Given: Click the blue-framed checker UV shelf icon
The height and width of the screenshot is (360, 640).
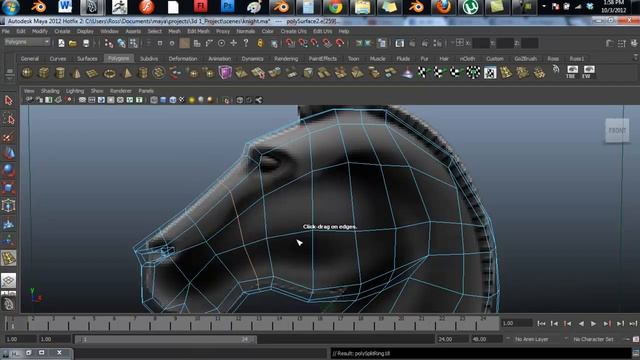Looking at the screenshot, I should pyautogui.click(x=490, y=73).
